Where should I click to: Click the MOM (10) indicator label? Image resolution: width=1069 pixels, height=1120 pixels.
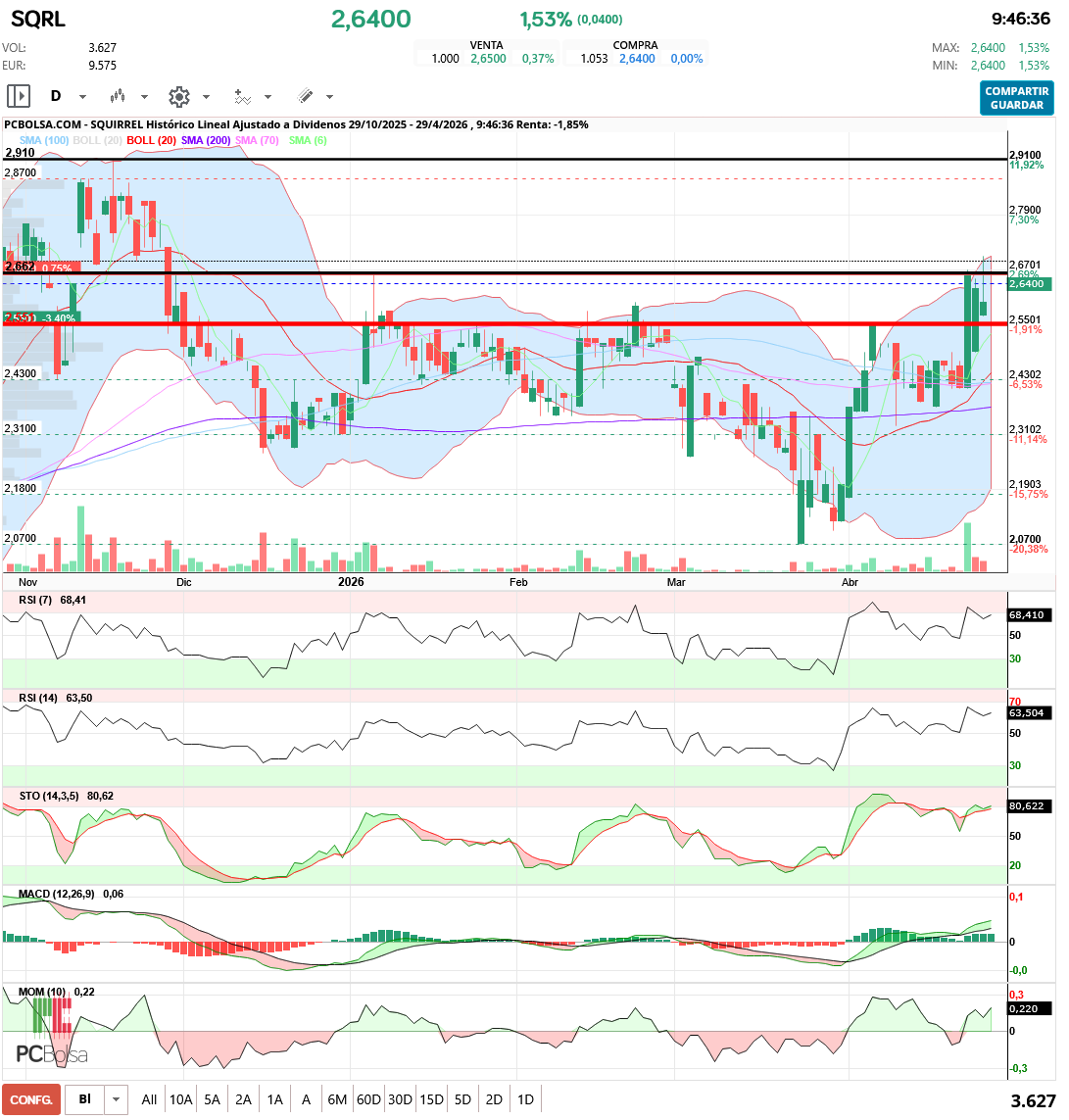click(x=41, y=992)
